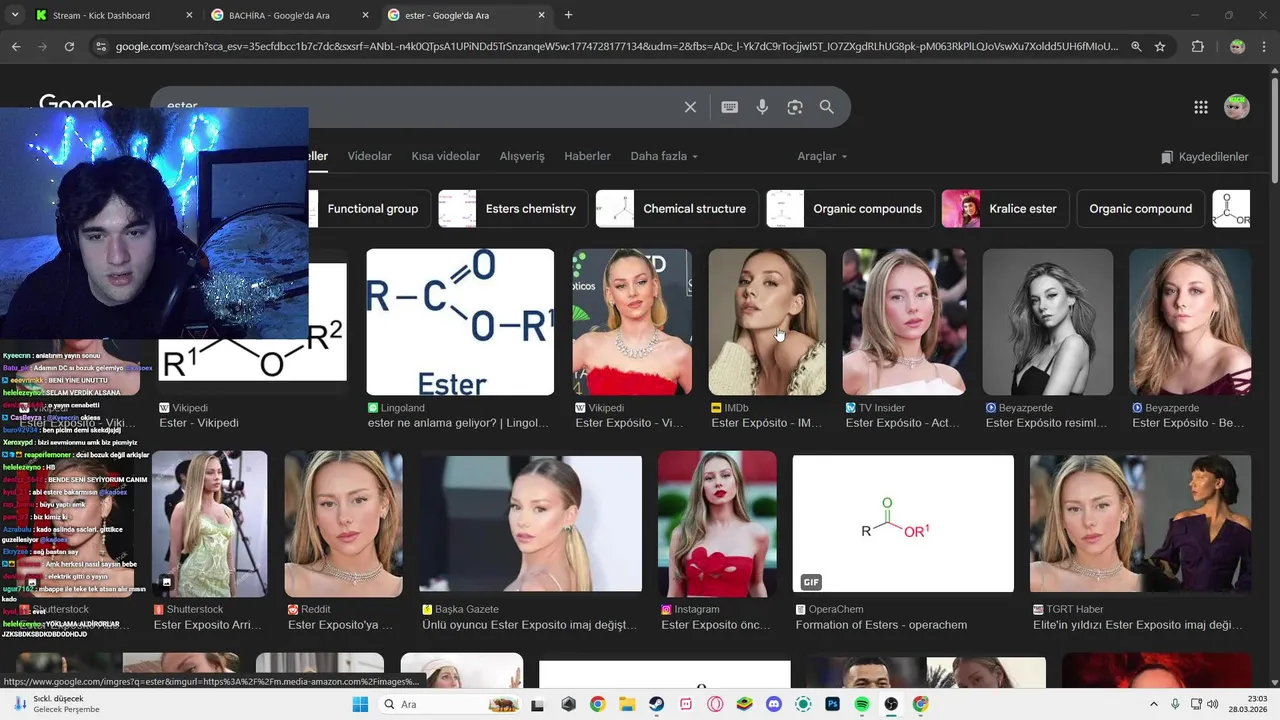Close the active ester search tab
This screenshot has width=1280, height=720.
(543, 15)
